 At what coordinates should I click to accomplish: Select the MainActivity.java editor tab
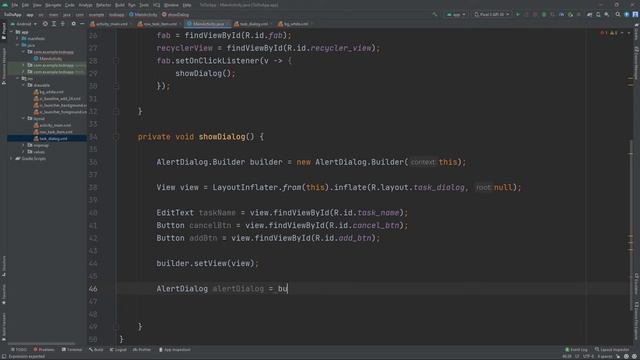coord(207,24)
